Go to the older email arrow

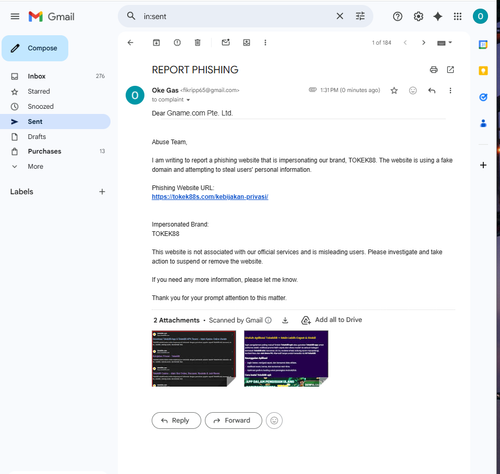click(x=424, y=43)
